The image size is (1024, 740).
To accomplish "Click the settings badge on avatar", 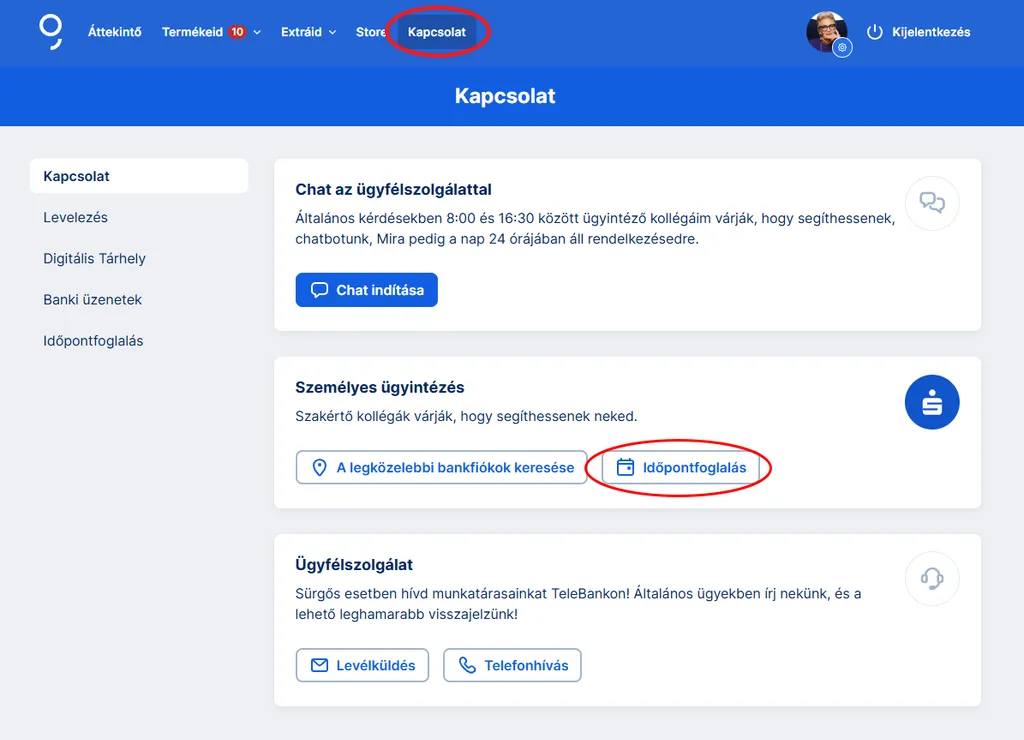I will pyautogui.click(x=842, y=48).
